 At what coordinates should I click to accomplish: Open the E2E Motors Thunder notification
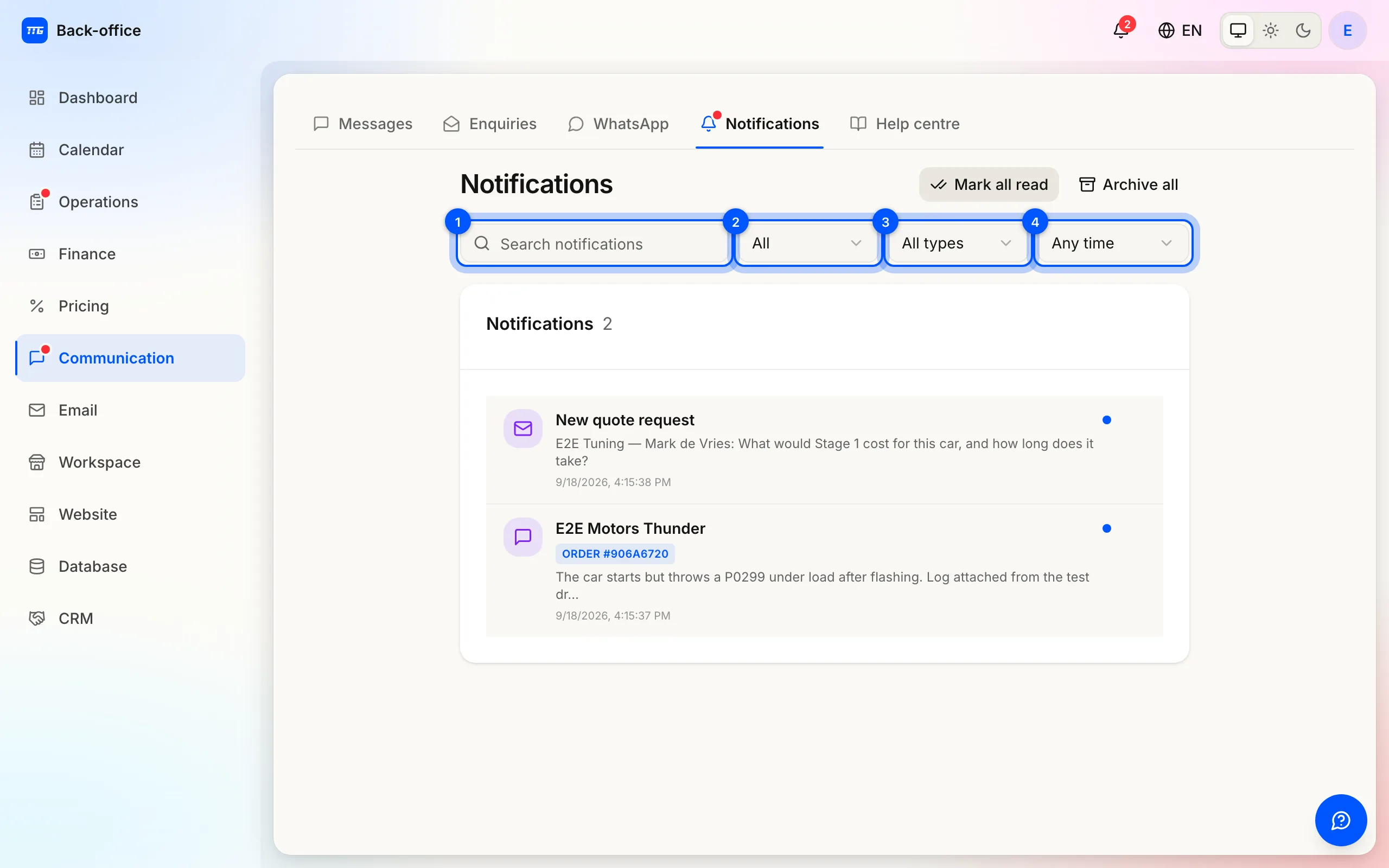coord(824,571)
